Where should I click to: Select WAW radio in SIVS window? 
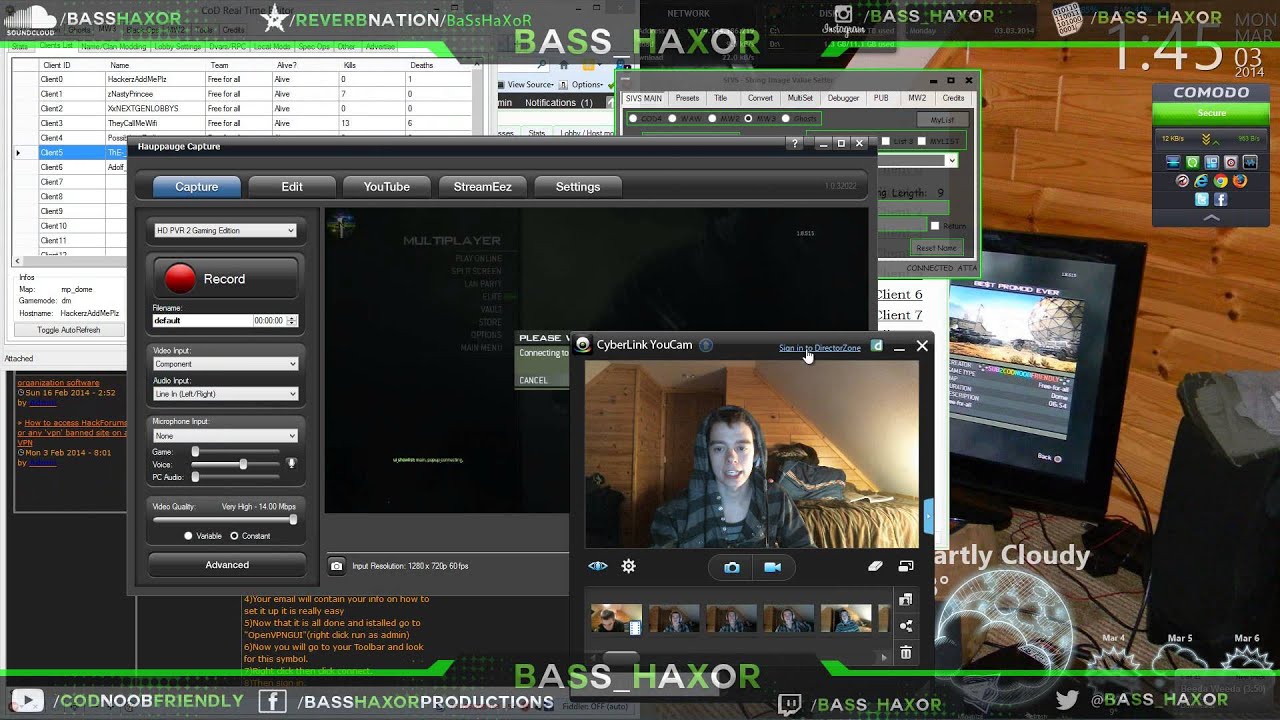(x=672, y=118)
